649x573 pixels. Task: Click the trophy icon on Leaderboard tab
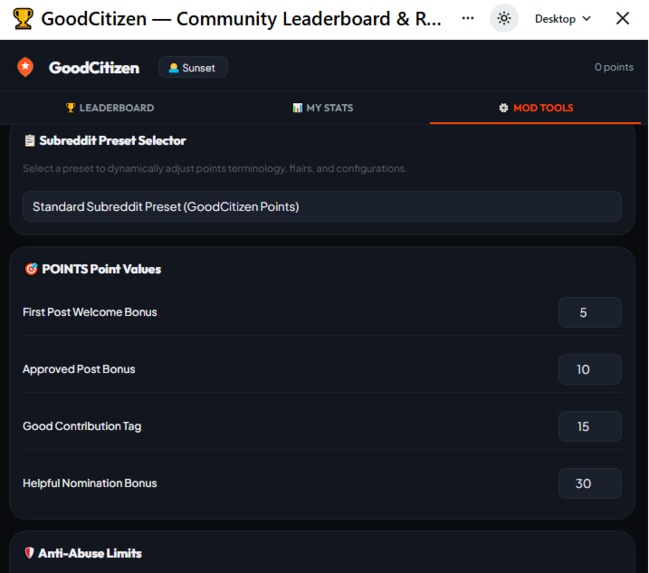[70, 108]
